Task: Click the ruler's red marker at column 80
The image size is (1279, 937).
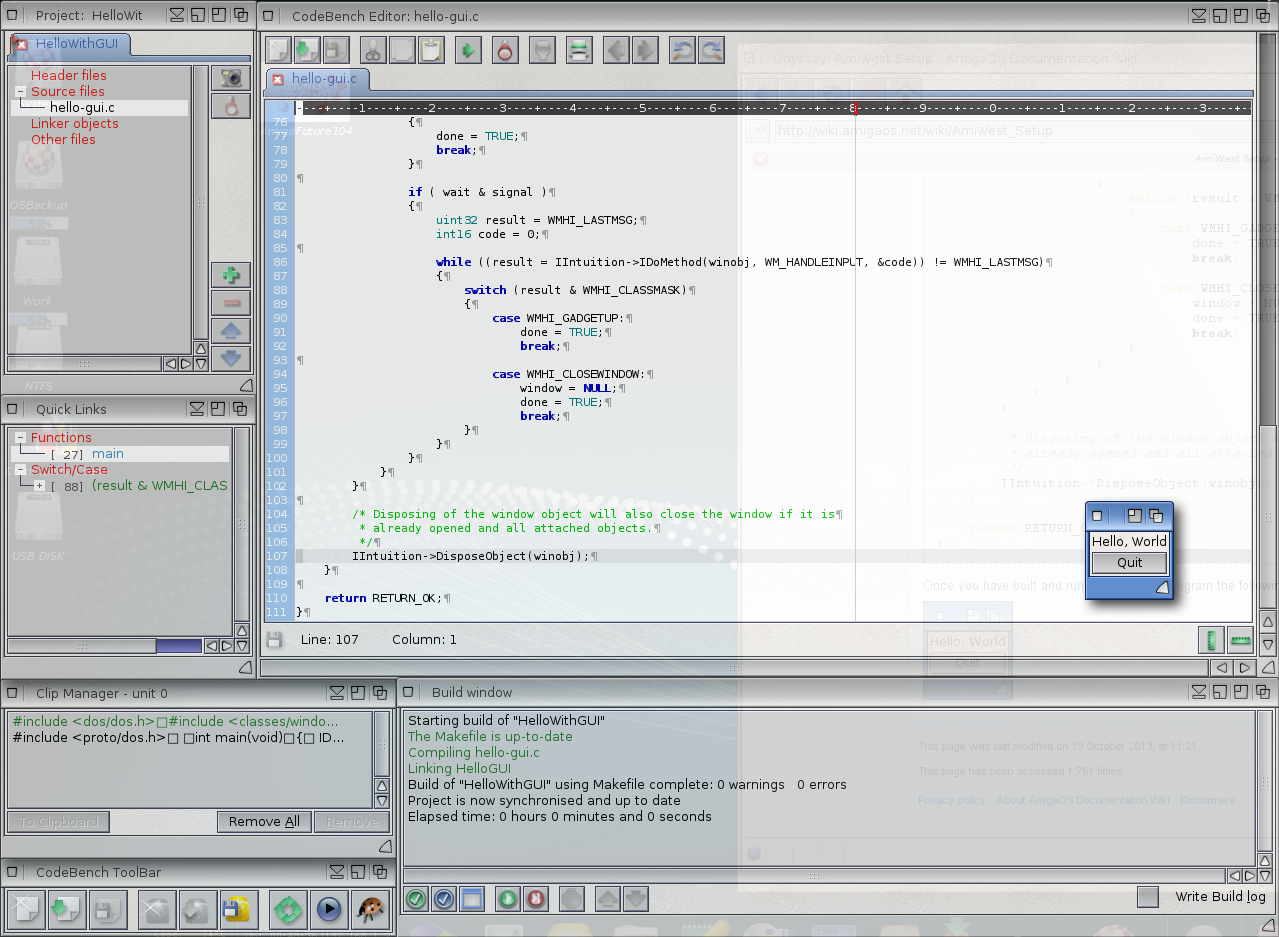Action: [854, 108]
